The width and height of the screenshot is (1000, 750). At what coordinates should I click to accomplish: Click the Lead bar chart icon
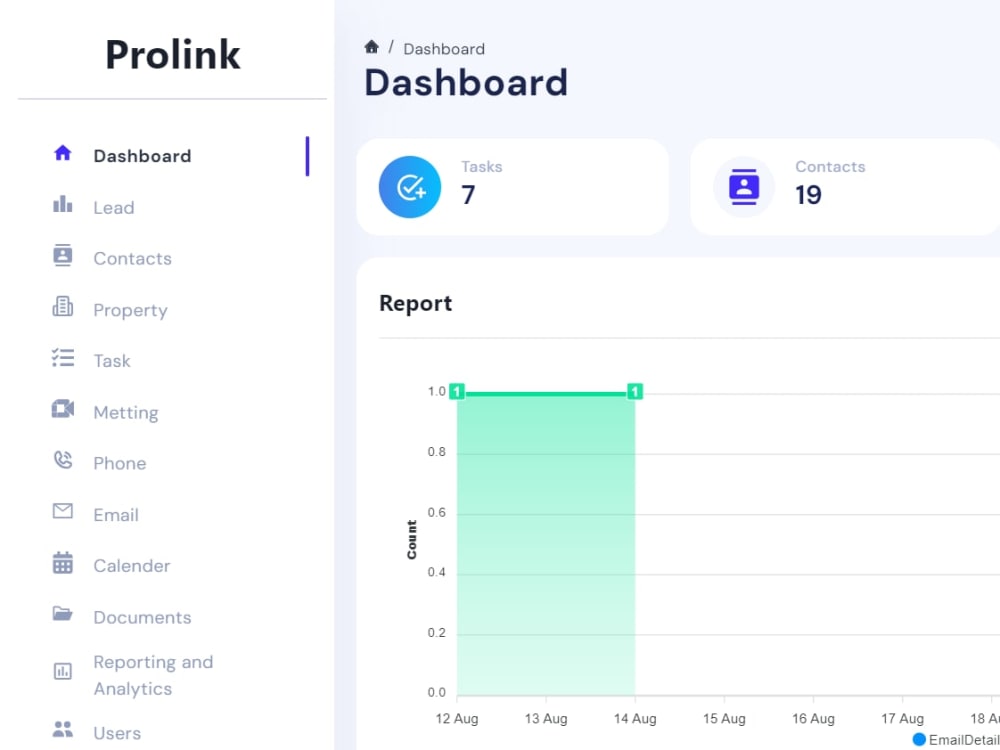coord(62,204)
